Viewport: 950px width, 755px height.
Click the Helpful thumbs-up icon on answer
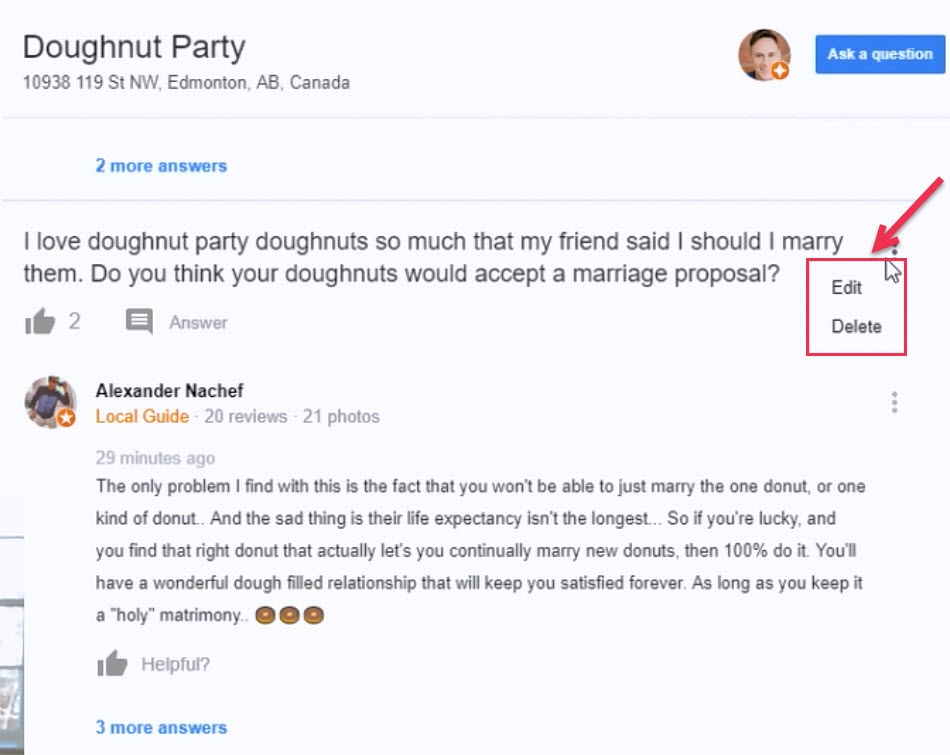tap(112, 664)
